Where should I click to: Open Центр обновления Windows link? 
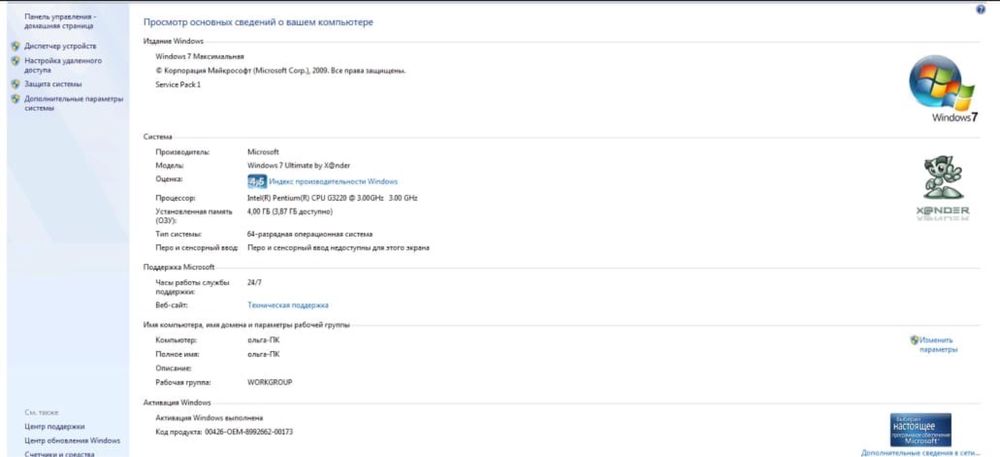coord(72,440)
